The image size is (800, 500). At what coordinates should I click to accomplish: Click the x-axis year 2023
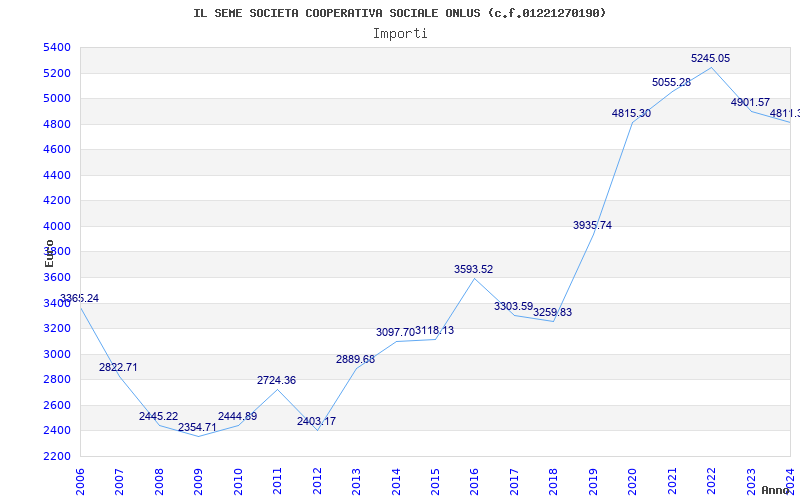[x=751, y=482]
